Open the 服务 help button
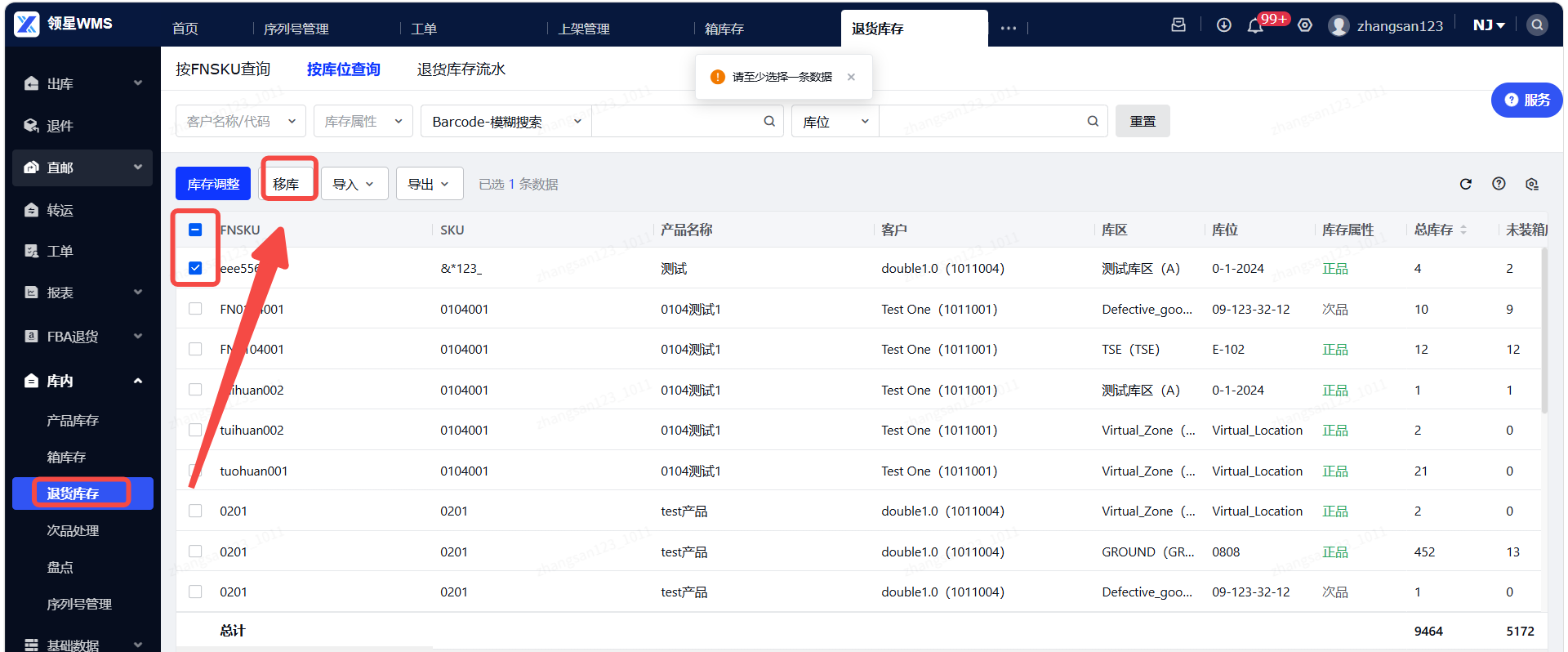The height and width of the screenshot is (652, 1568). [x=1527, y=100]
